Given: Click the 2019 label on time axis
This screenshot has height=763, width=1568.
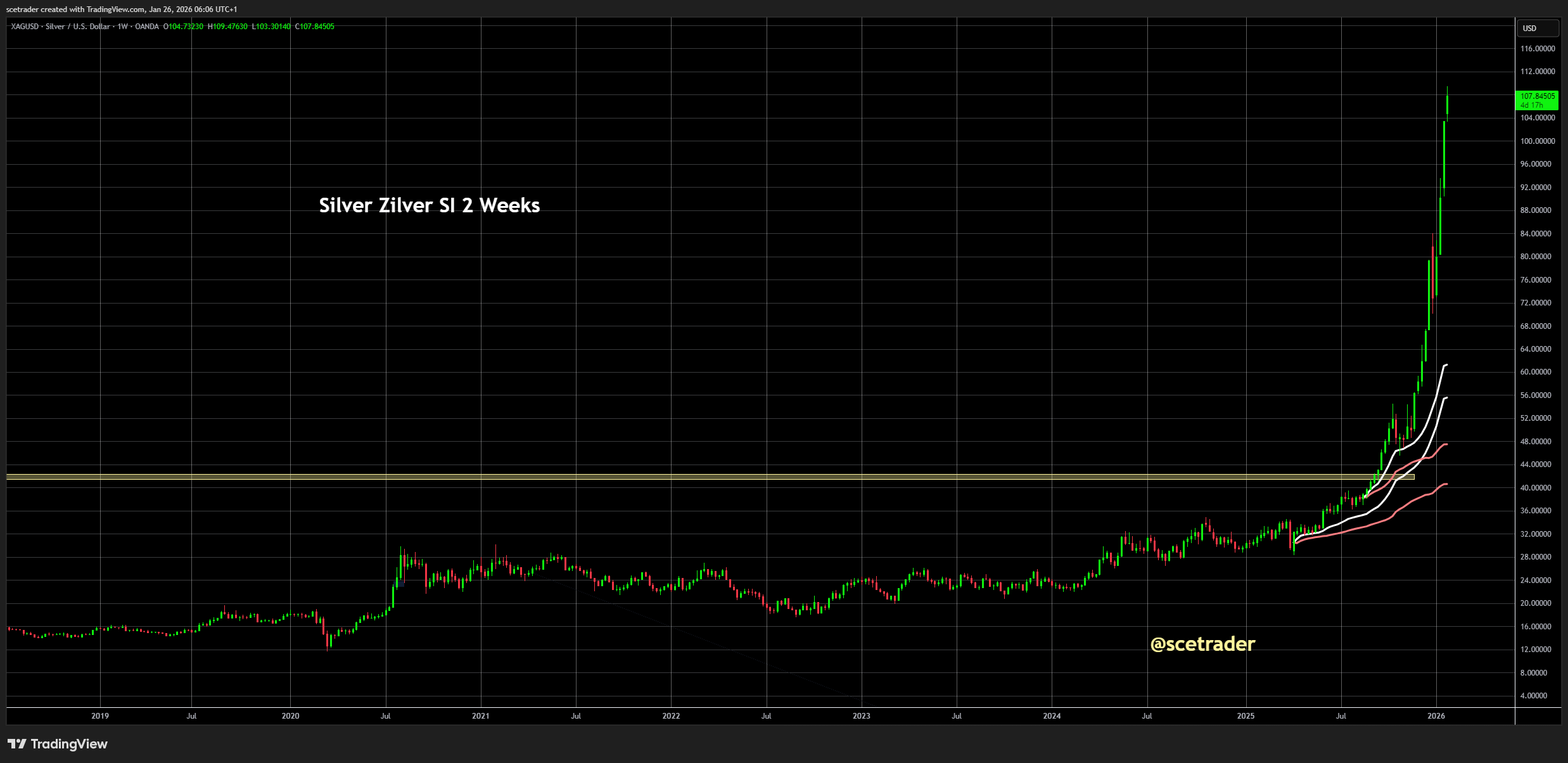Looking at the screenshot, I should (100, 716).
